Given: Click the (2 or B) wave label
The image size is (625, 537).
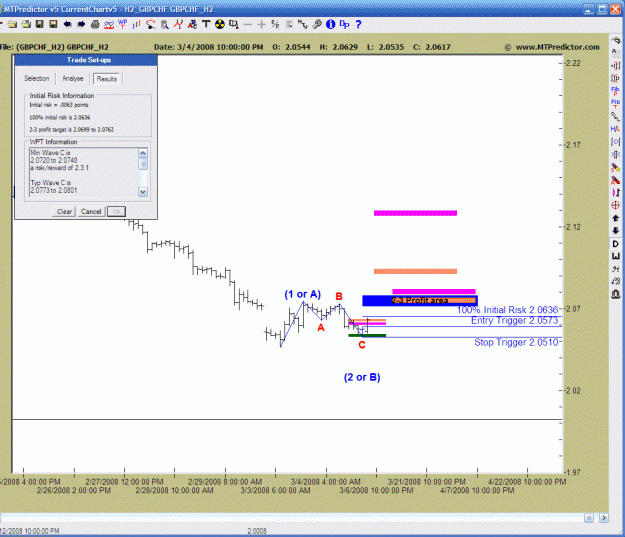Looking at the screenshot, I should 362,377.
